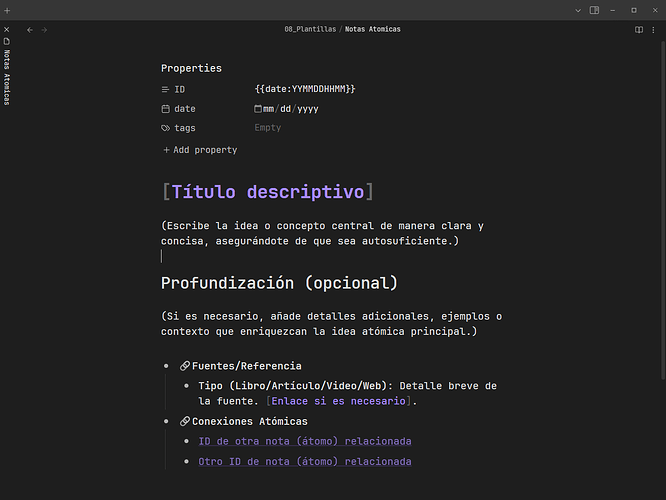Click the Notas Atomicas title breadcrumb
Viewport: 666px width, 500px height.
click(x=373, y=29)
